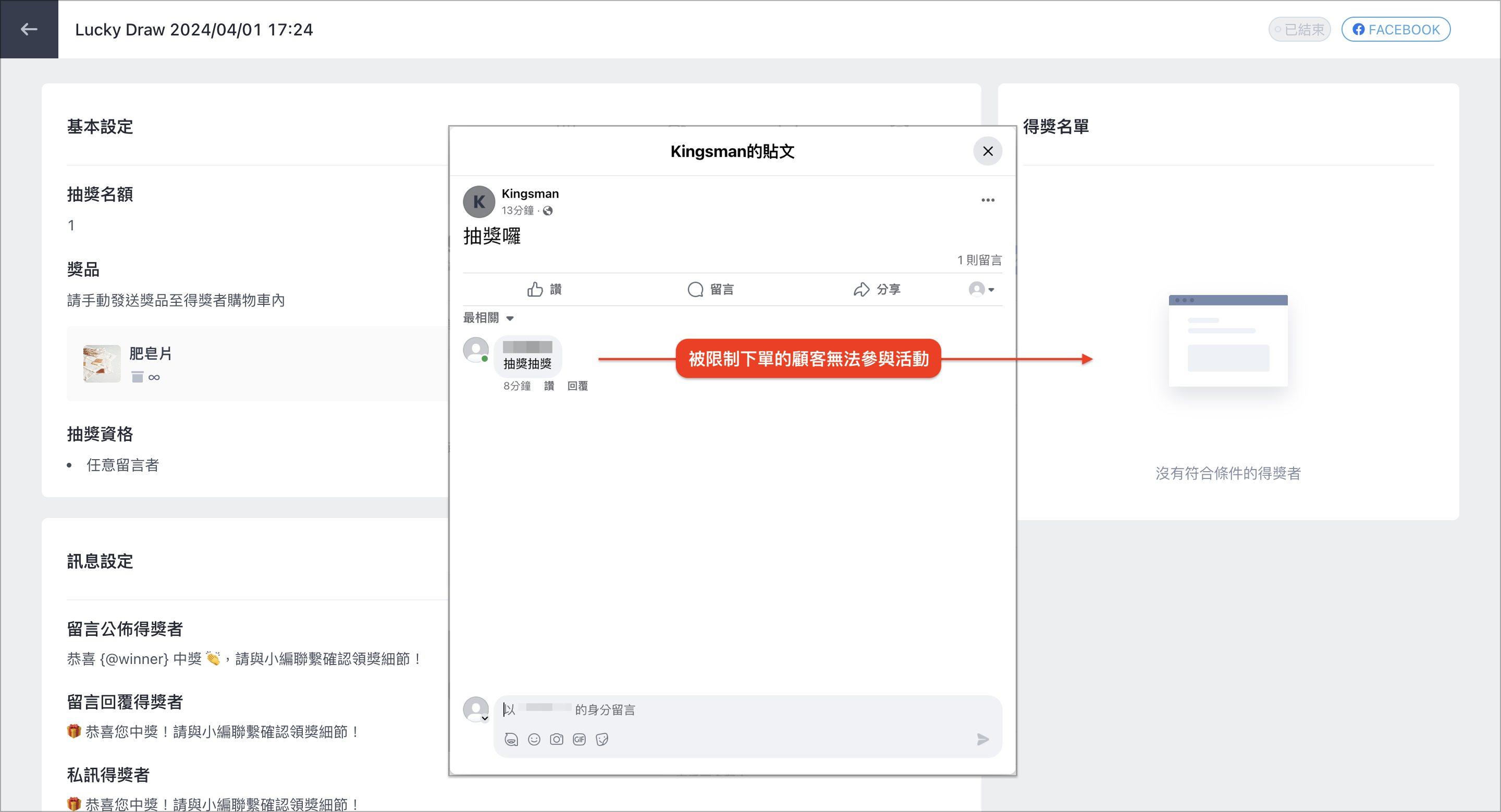Click the 已結束 status badge
Screen dimensions: 1501x812
(1299, 29)
